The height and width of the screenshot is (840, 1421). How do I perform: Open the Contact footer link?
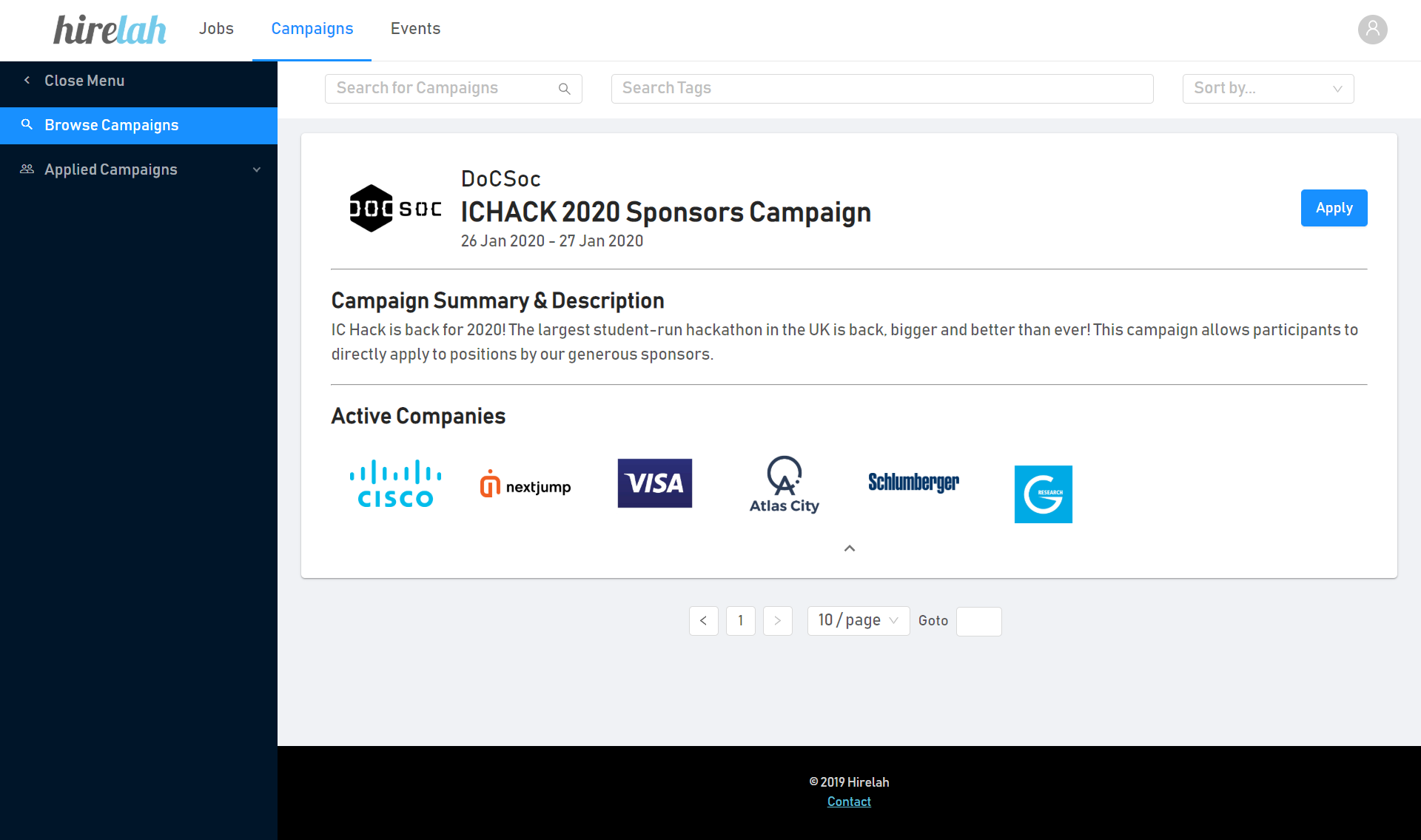(849, 802)
